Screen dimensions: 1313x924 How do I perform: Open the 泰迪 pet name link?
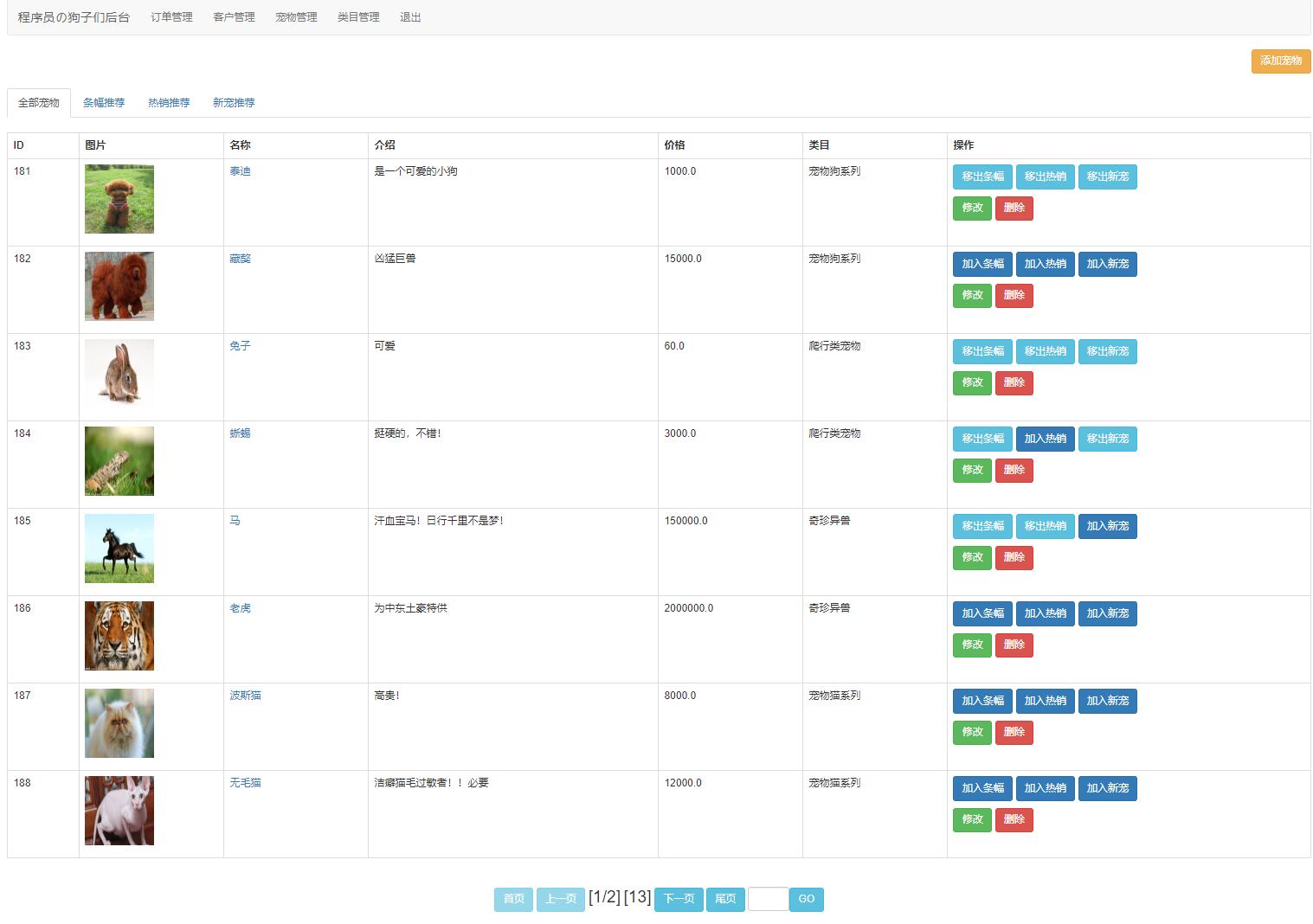240,171
